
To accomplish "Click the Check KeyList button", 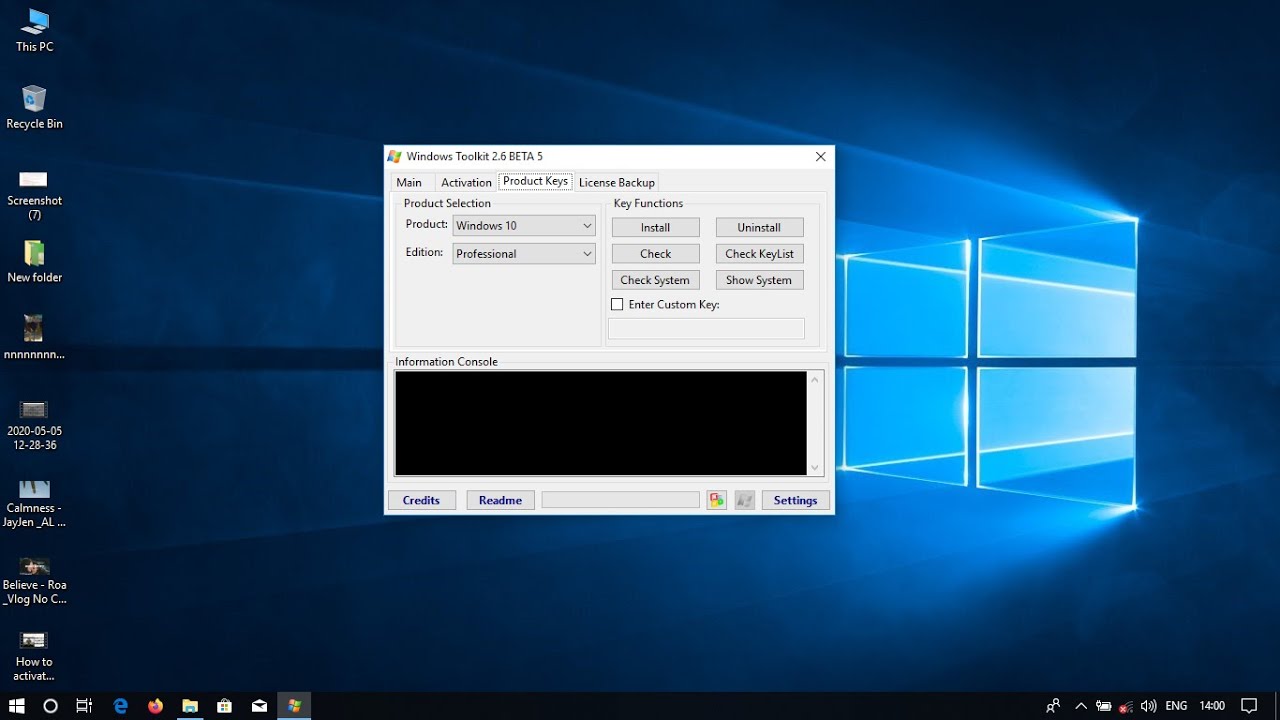I will click(x=759, y=254).
